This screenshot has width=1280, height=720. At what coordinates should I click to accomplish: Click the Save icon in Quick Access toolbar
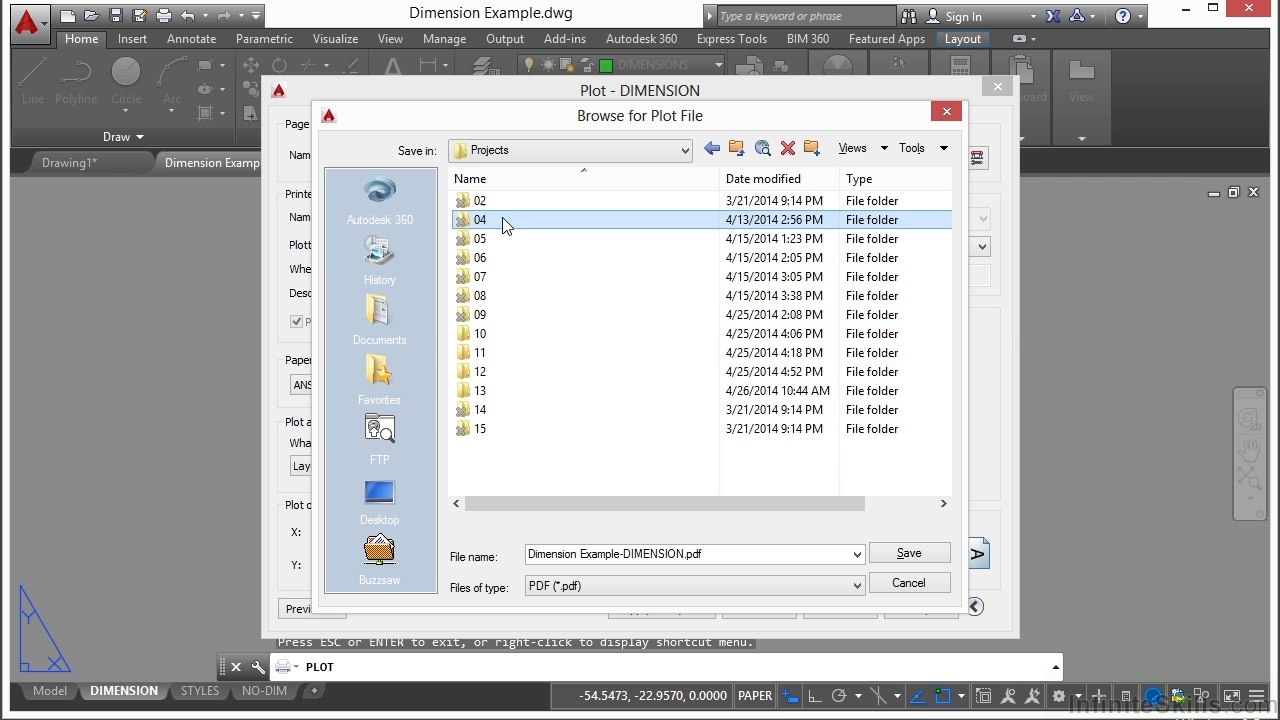(x=116, y=16)
